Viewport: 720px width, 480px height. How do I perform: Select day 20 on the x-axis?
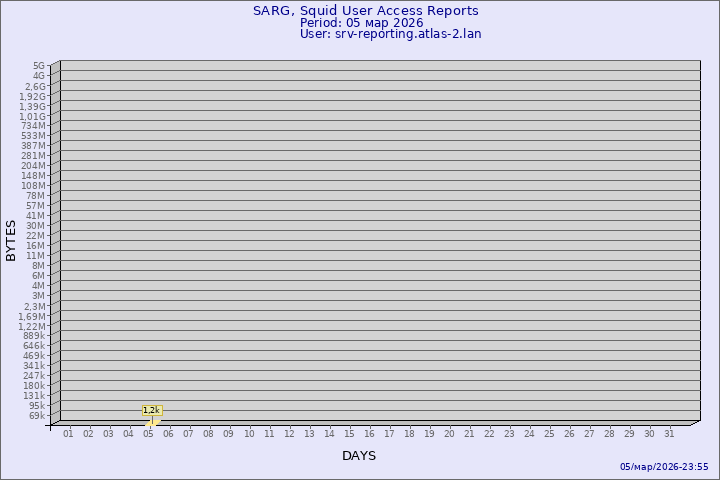click(449, 434)
